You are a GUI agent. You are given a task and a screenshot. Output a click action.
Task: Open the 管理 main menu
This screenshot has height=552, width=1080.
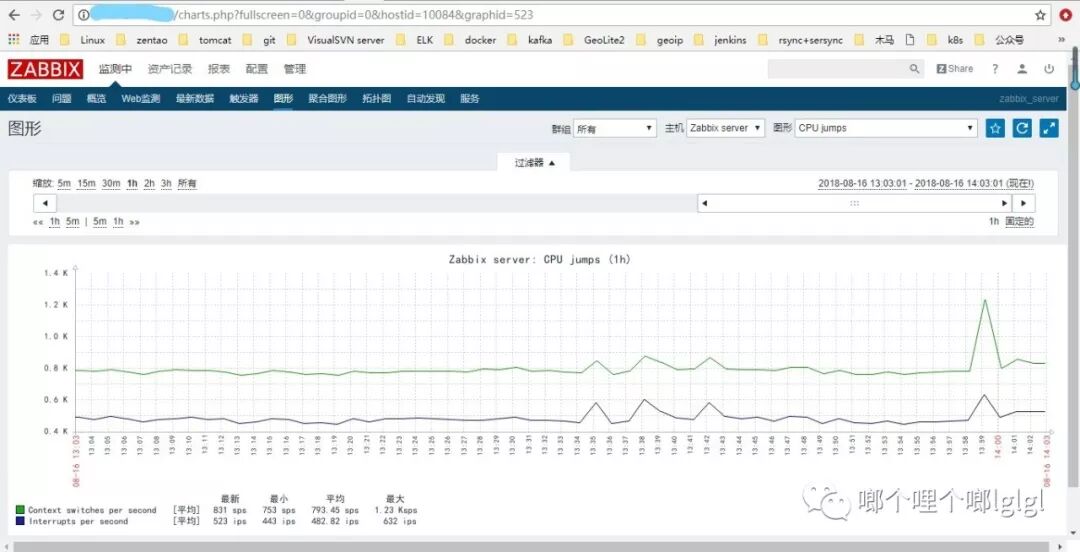tap(295, 69)
